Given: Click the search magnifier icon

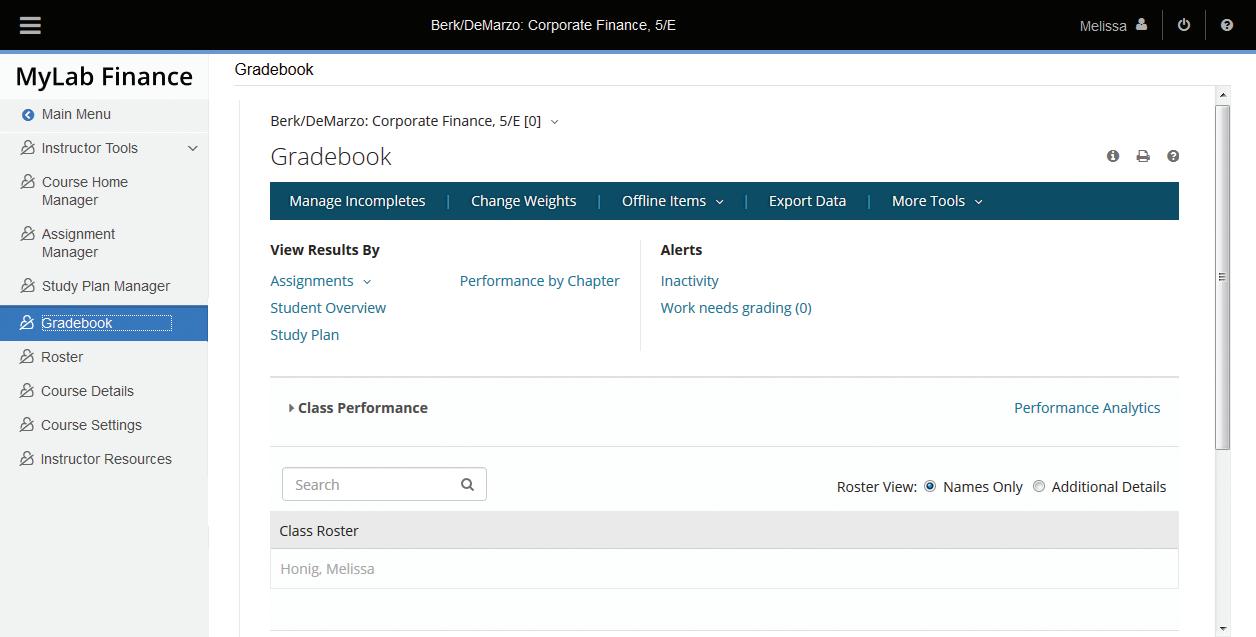Looking at the screenshot, I should click(467, 484).
